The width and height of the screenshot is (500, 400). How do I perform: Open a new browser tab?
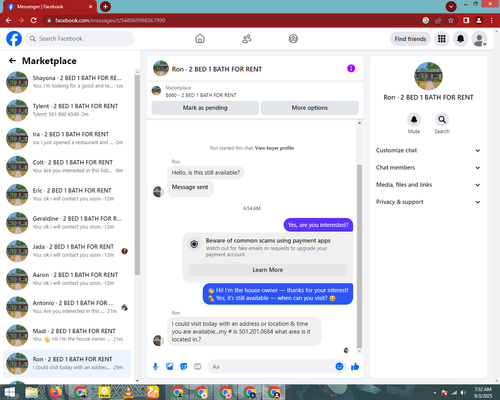(105, 6)
